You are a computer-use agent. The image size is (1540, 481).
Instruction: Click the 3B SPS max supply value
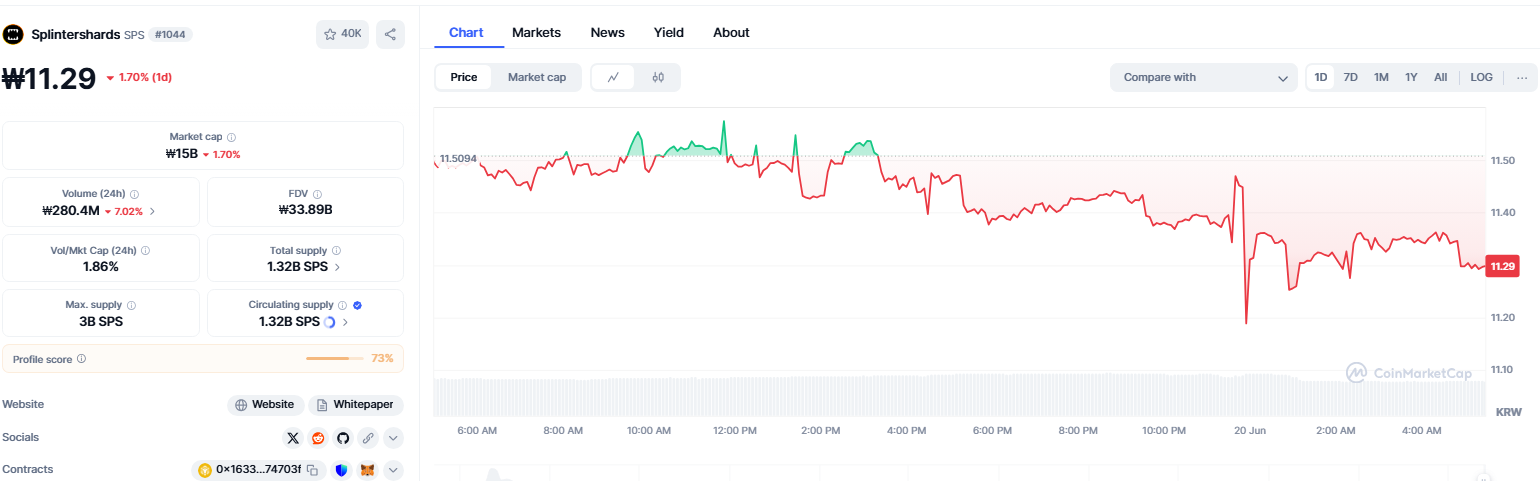[101, 322]
